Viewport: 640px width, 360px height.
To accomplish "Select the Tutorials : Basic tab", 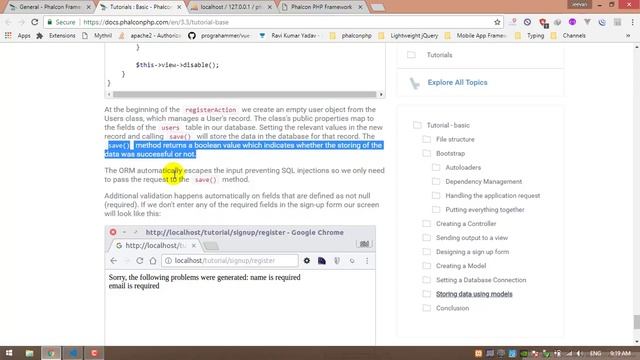I will click(x=140, y=7).
